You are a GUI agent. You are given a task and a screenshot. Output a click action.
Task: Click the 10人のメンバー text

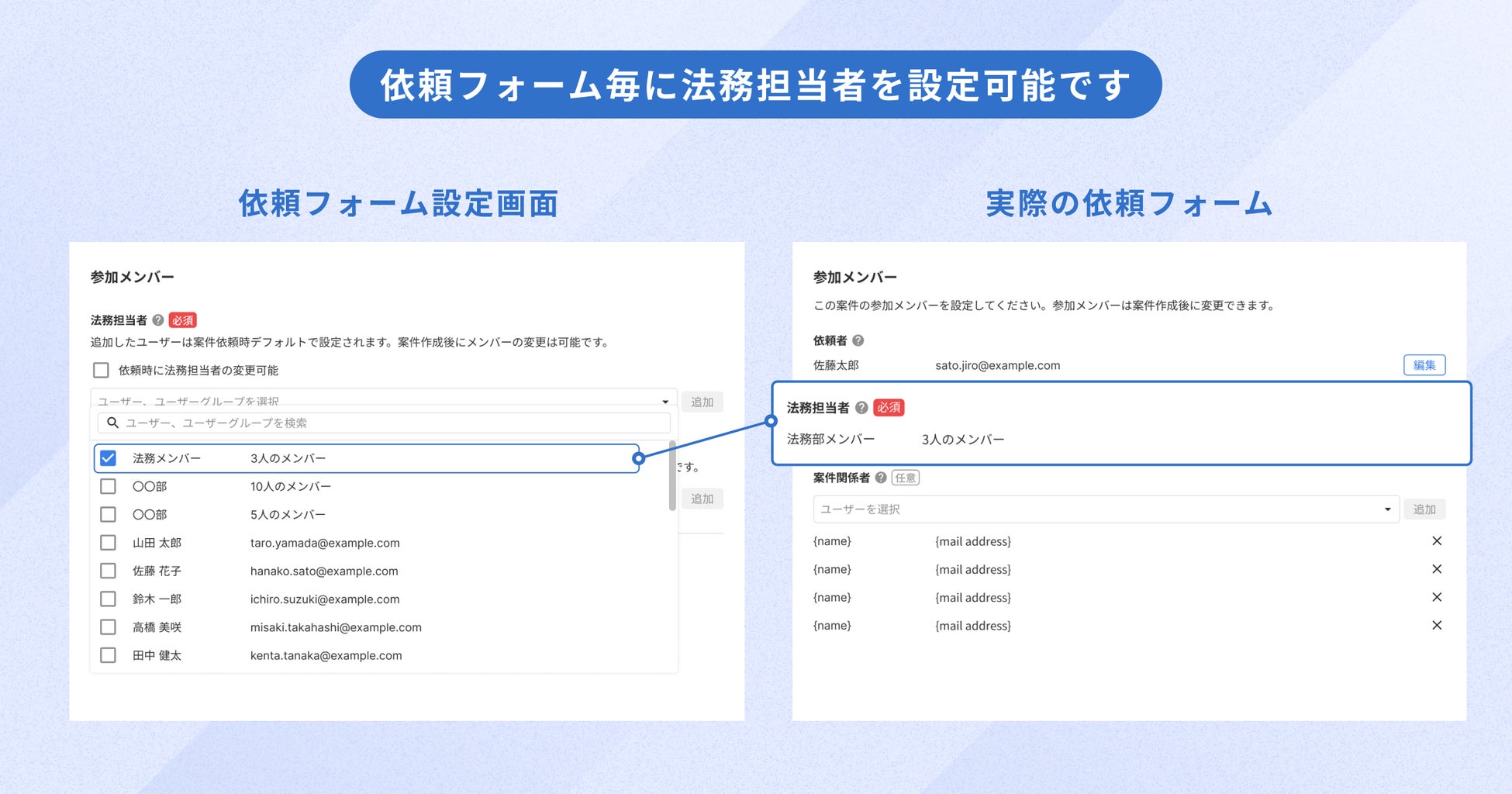point(291,486)
